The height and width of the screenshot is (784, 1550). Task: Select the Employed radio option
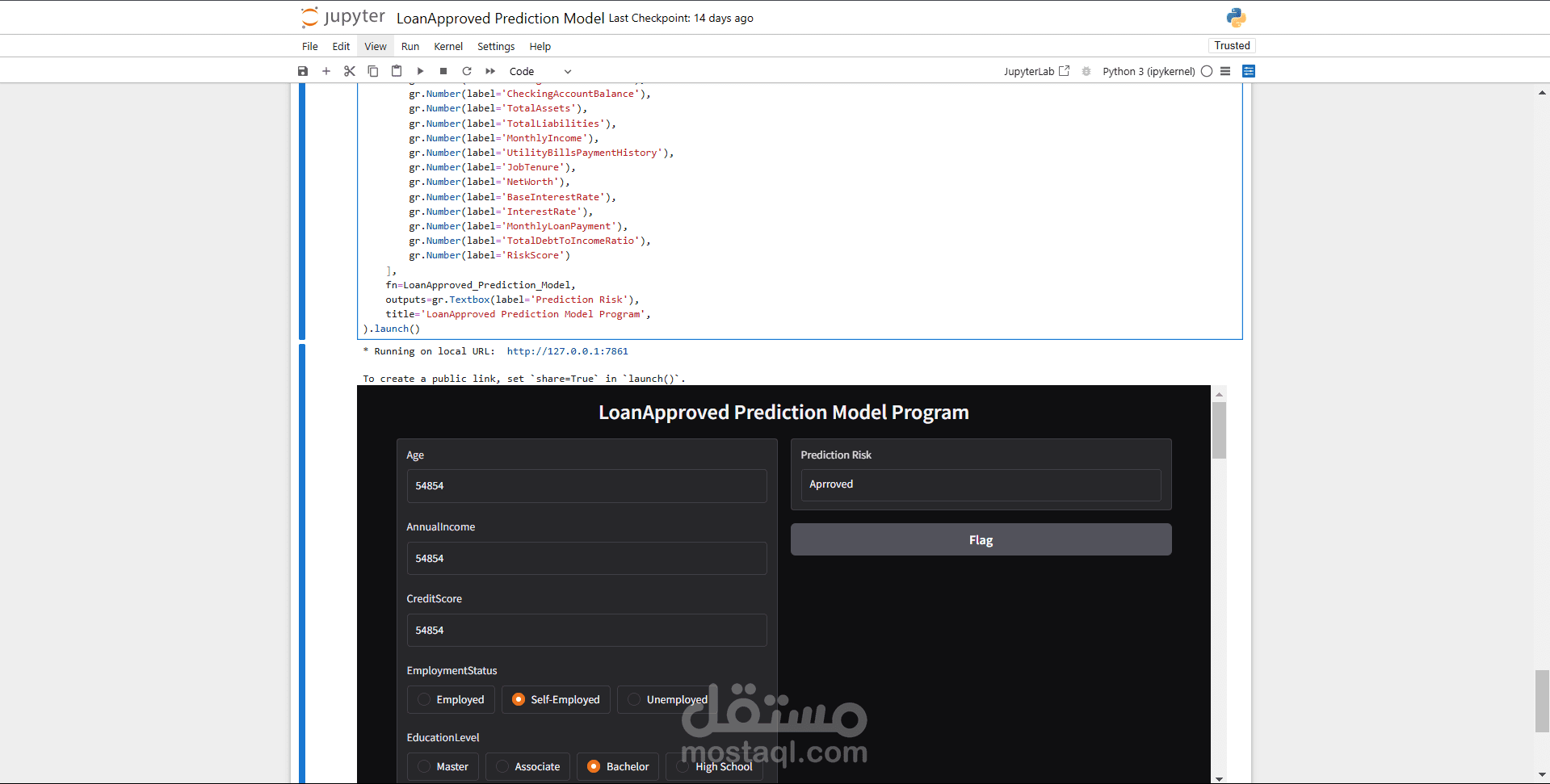[x=451, y=699]
